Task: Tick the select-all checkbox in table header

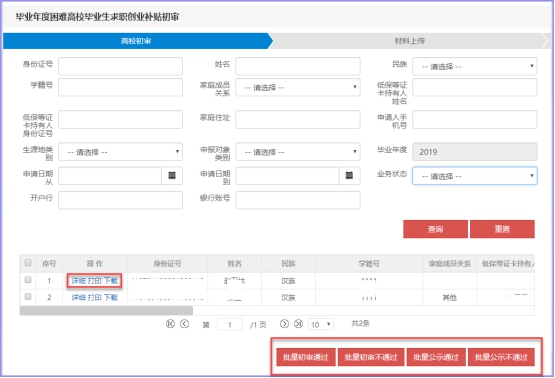Action: coord(28,263)
